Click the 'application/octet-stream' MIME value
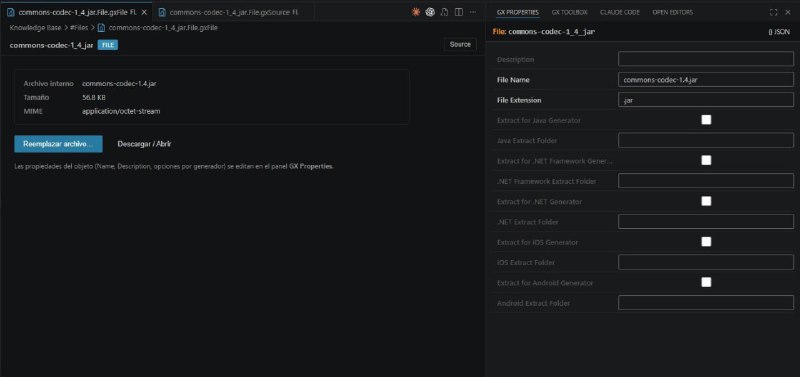This screenshot has height=377, width=800. tap(121, 111)
